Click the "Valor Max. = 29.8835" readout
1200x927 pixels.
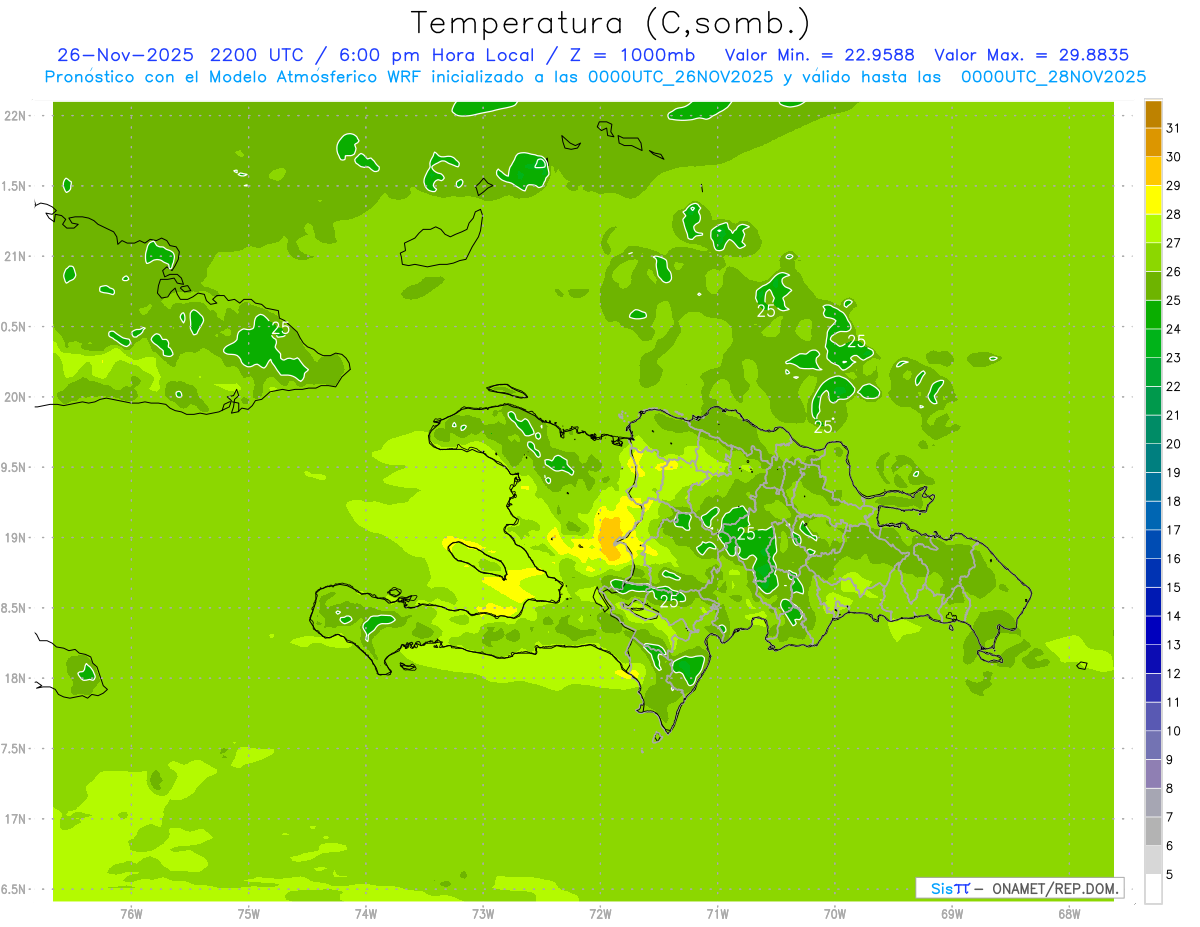1031,55
